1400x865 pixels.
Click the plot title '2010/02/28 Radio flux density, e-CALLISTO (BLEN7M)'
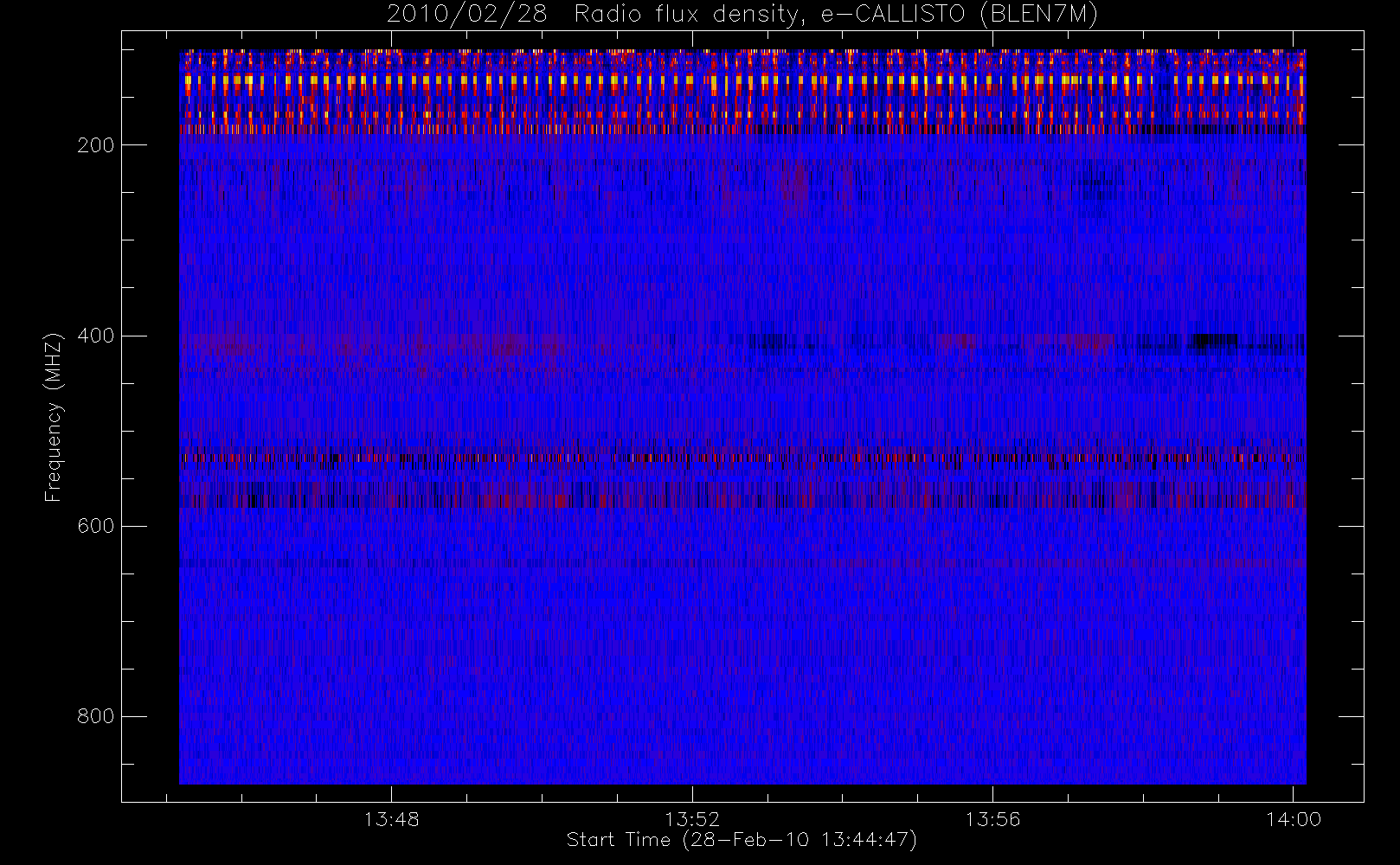coord(742,15)
